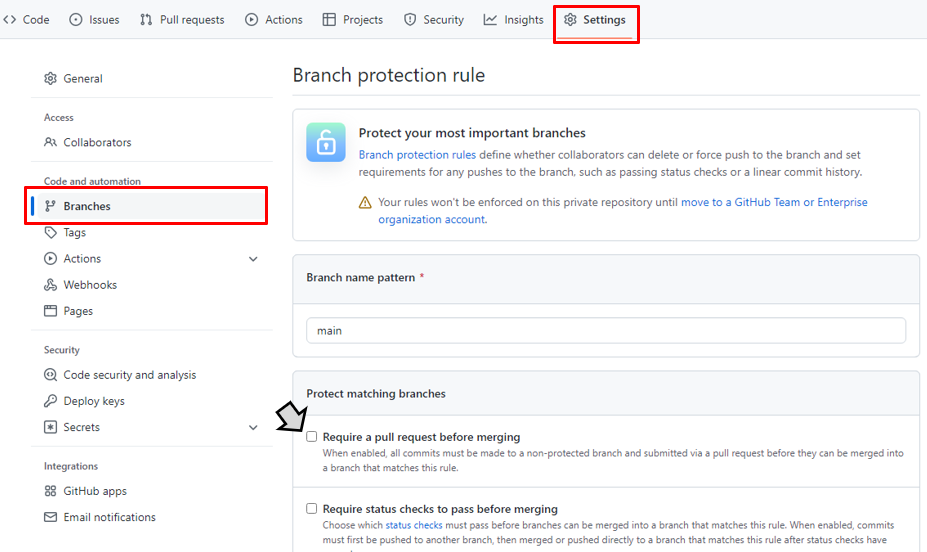Enable Require a pull request before merging
Image resolution: width=927 pixels, height=552 pixels.
(312, 437)
